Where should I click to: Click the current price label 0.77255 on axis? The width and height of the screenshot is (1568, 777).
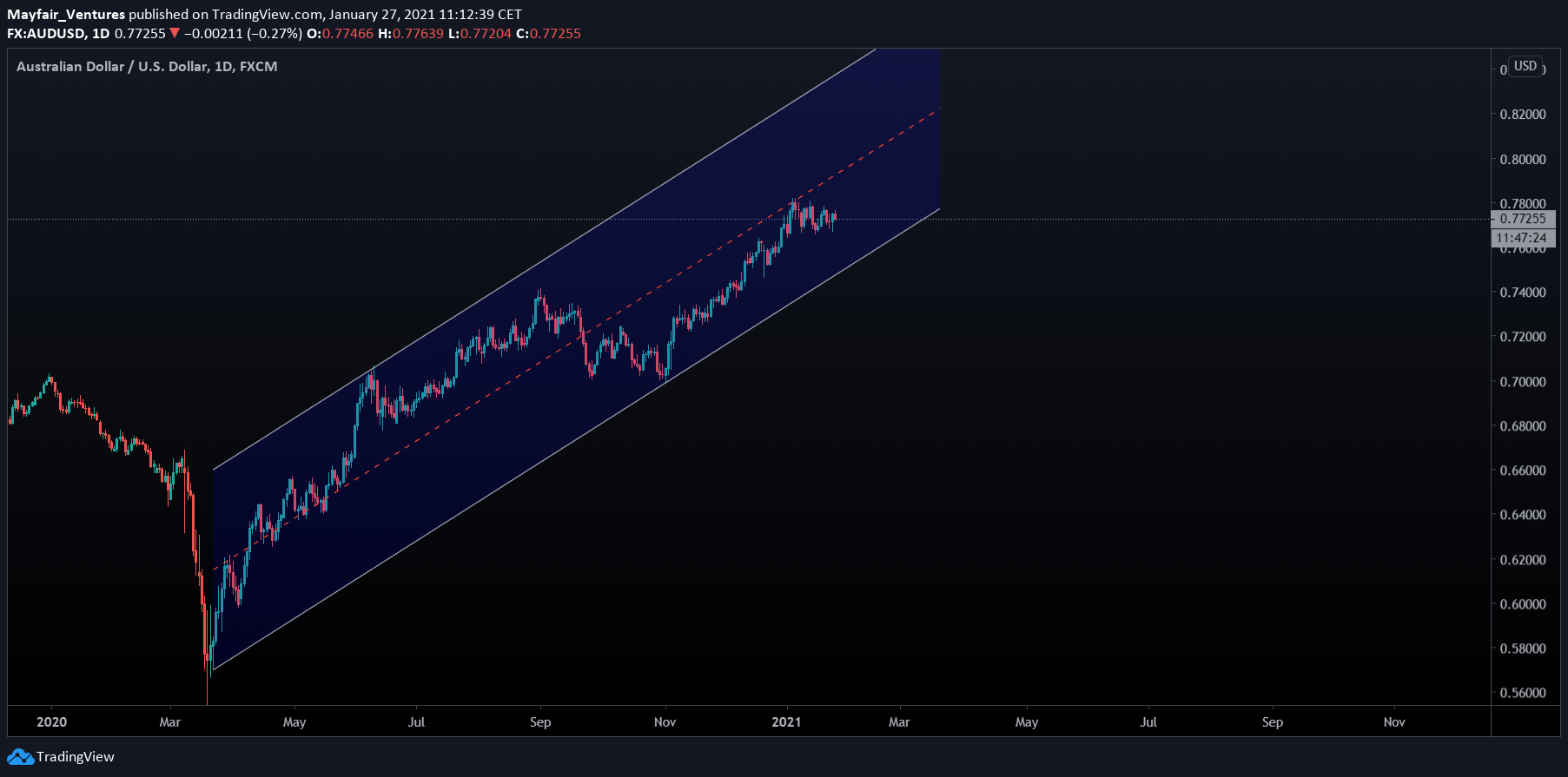pyautogui.click(x=1523, y=219)
